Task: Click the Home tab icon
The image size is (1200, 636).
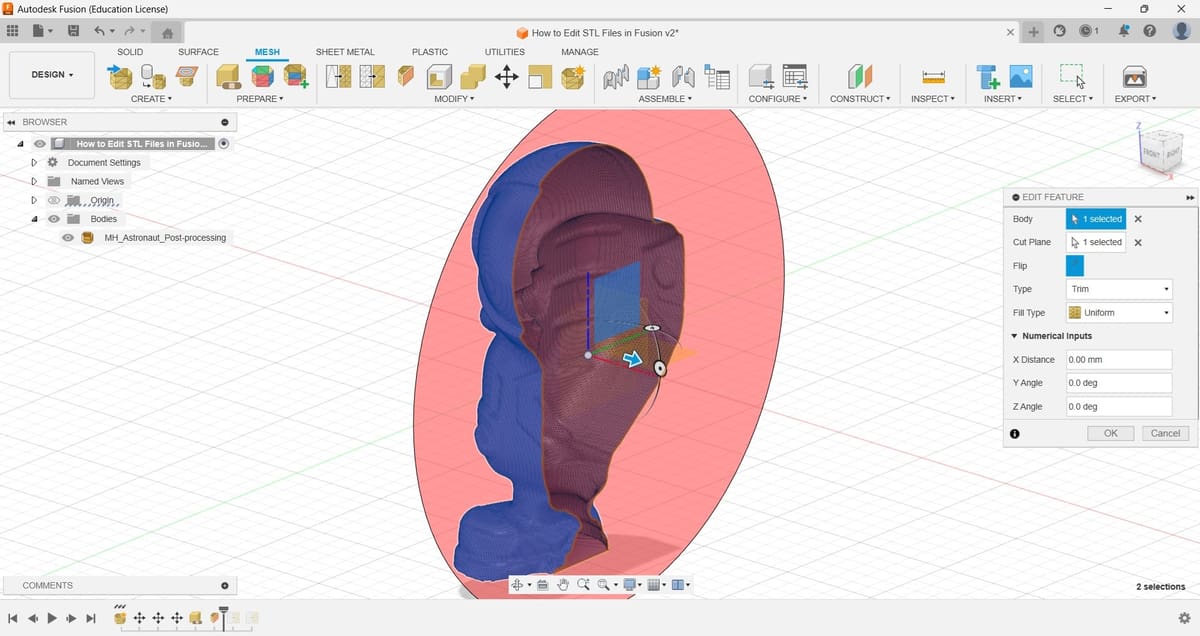Action: tap(167, 33)
